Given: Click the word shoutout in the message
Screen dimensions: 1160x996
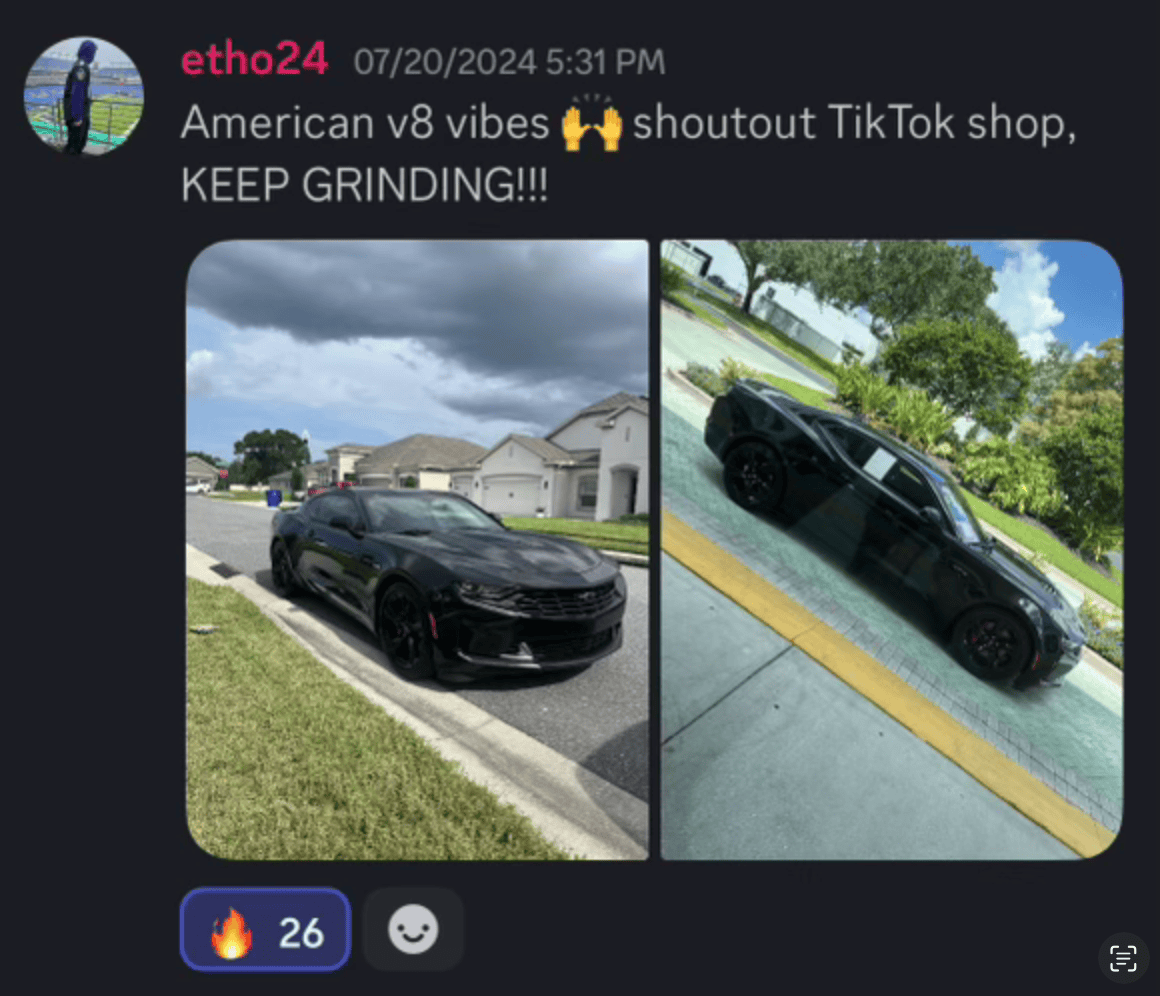Looking at the screenshot, I should (724, 122).
